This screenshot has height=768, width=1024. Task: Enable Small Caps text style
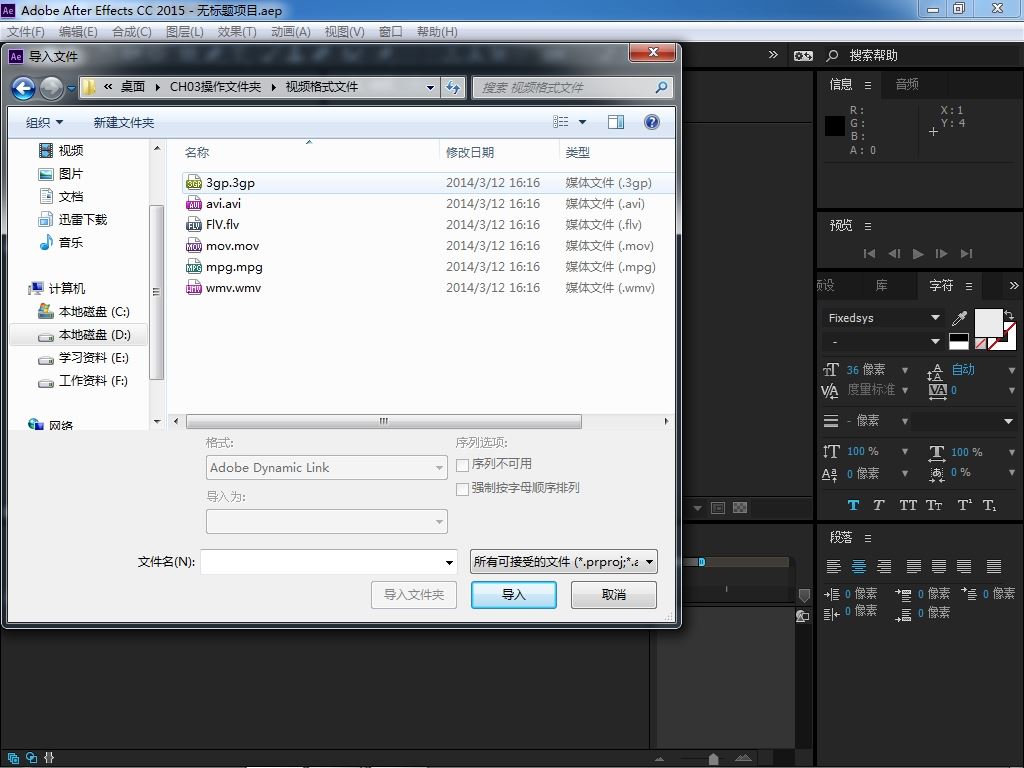tap(935, 505)
